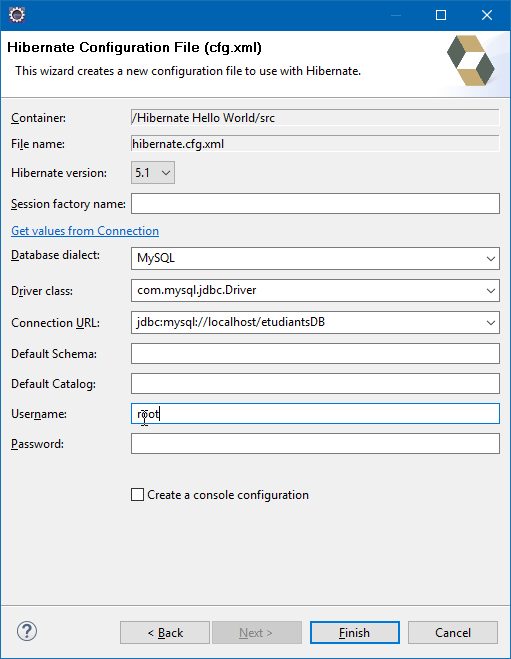Click the jdbc:mysql://localhost/etudiantsDB URL text

pos(231,322)
